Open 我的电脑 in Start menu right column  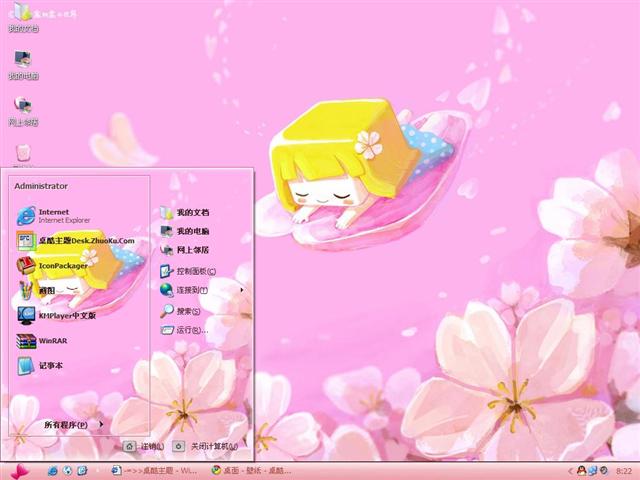(x=185, y=231)
